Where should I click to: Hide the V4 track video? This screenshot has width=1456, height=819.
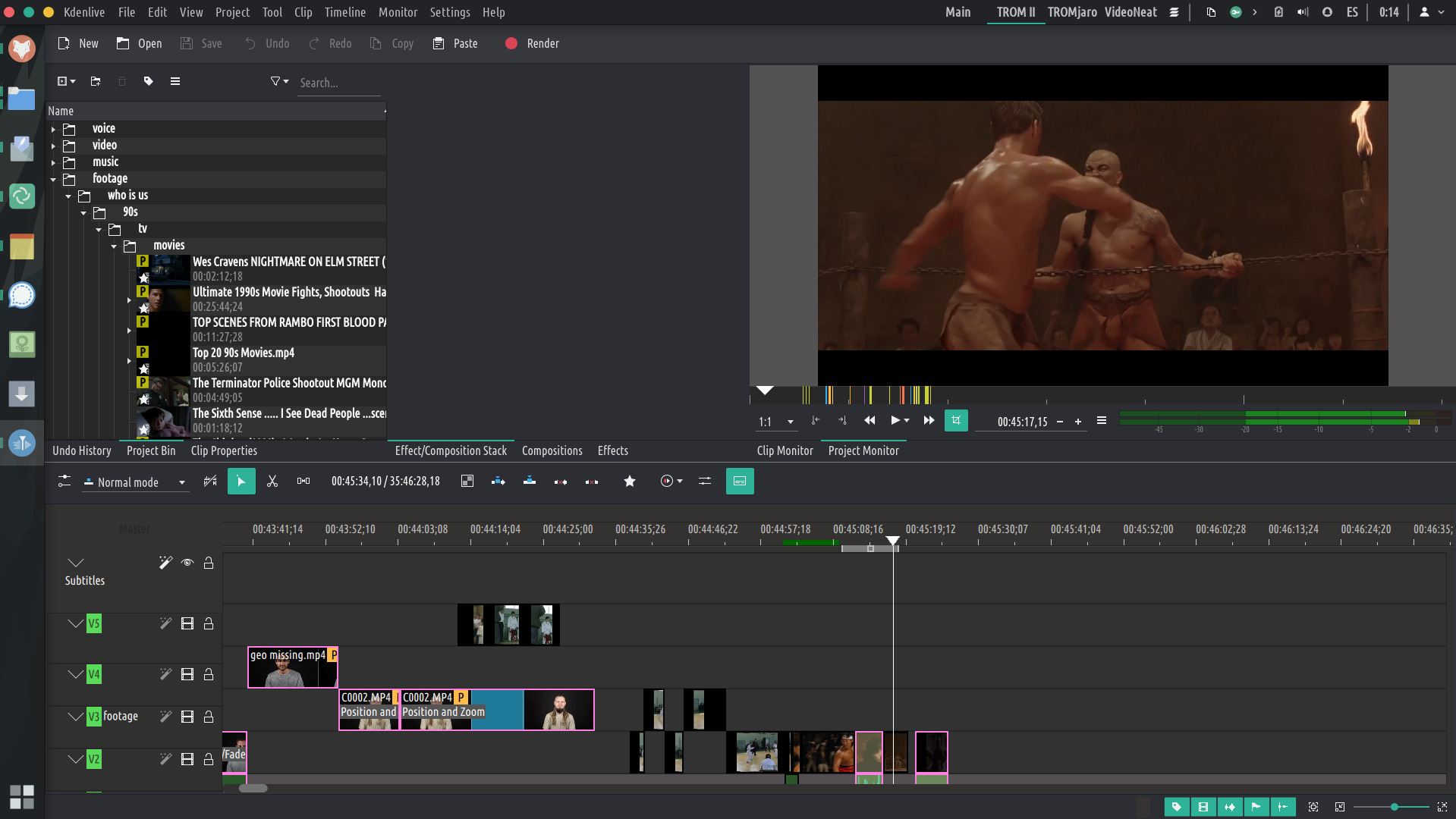click(187, 674)
